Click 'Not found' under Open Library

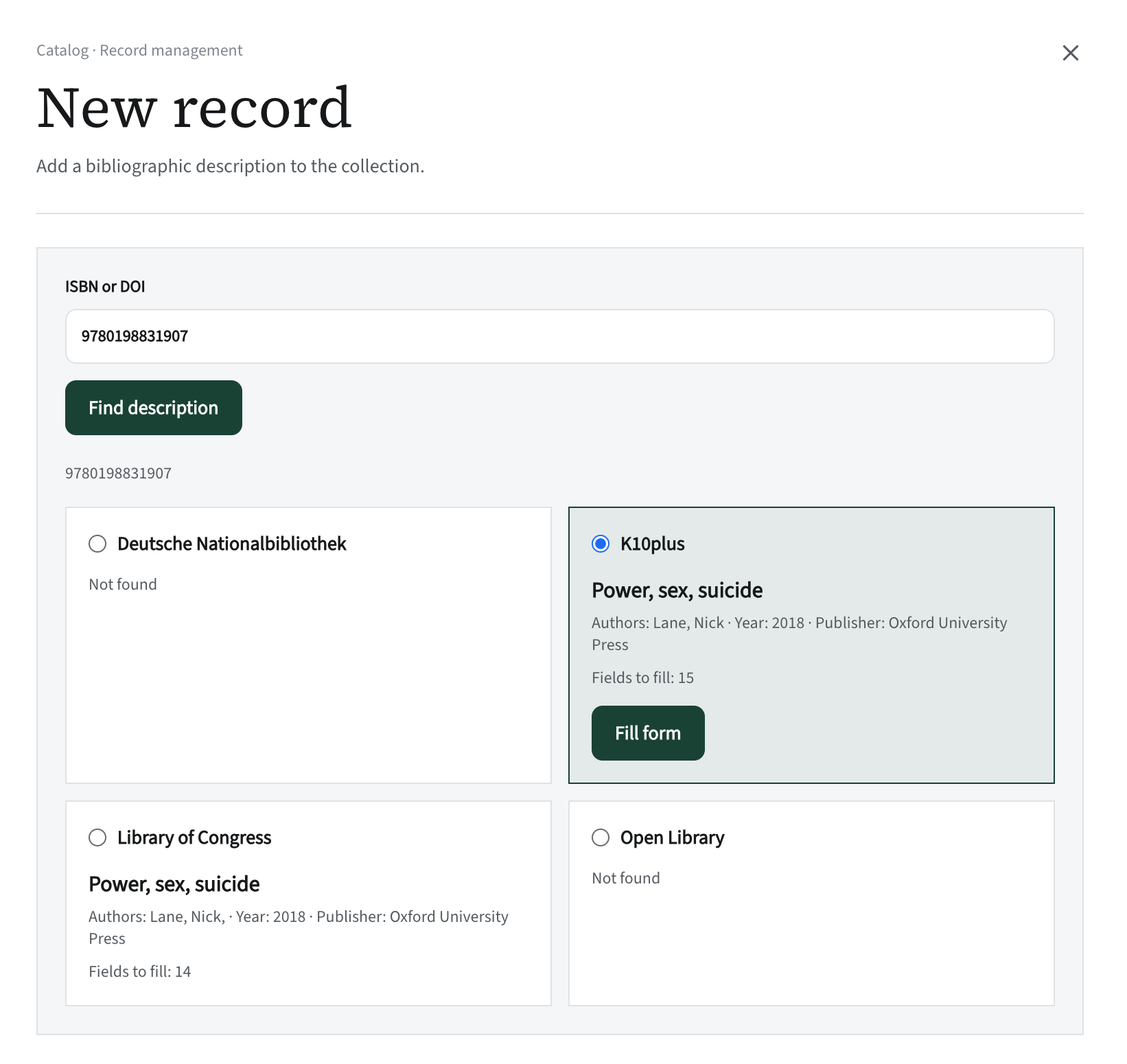coord(626,878)
